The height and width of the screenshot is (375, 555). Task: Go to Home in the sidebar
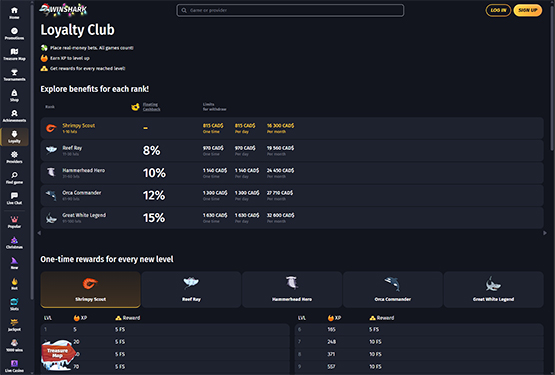pos(14,13)
